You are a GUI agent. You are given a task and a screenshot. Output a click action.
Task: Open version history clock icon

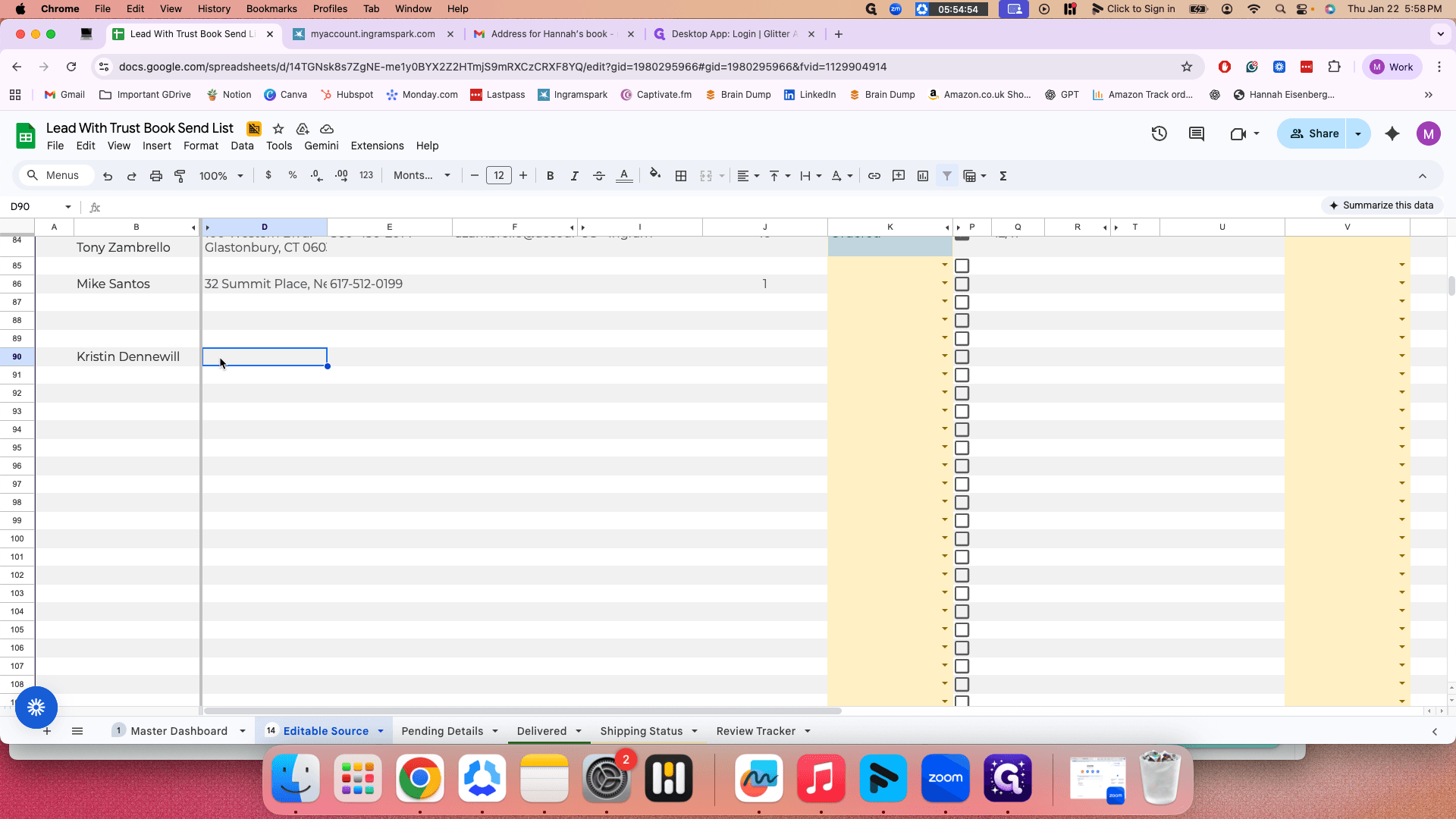click(1159, 133)
